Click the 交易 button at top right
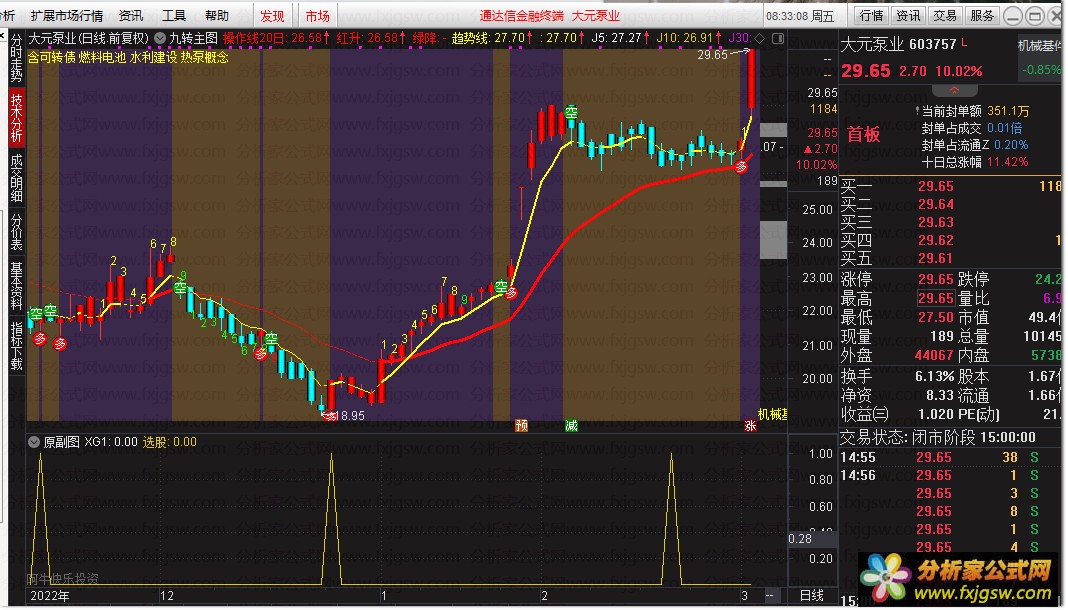1068x610 pixels. point(945,15)
